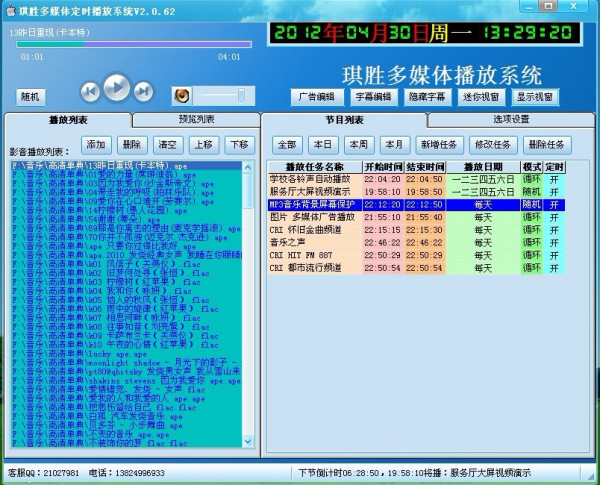Image resolution: width=600 pixels, height=485 pixels.
Task: Select playlist item 白狐 汽车发烧音乐.ape
Action: click(x=127, y=416)
